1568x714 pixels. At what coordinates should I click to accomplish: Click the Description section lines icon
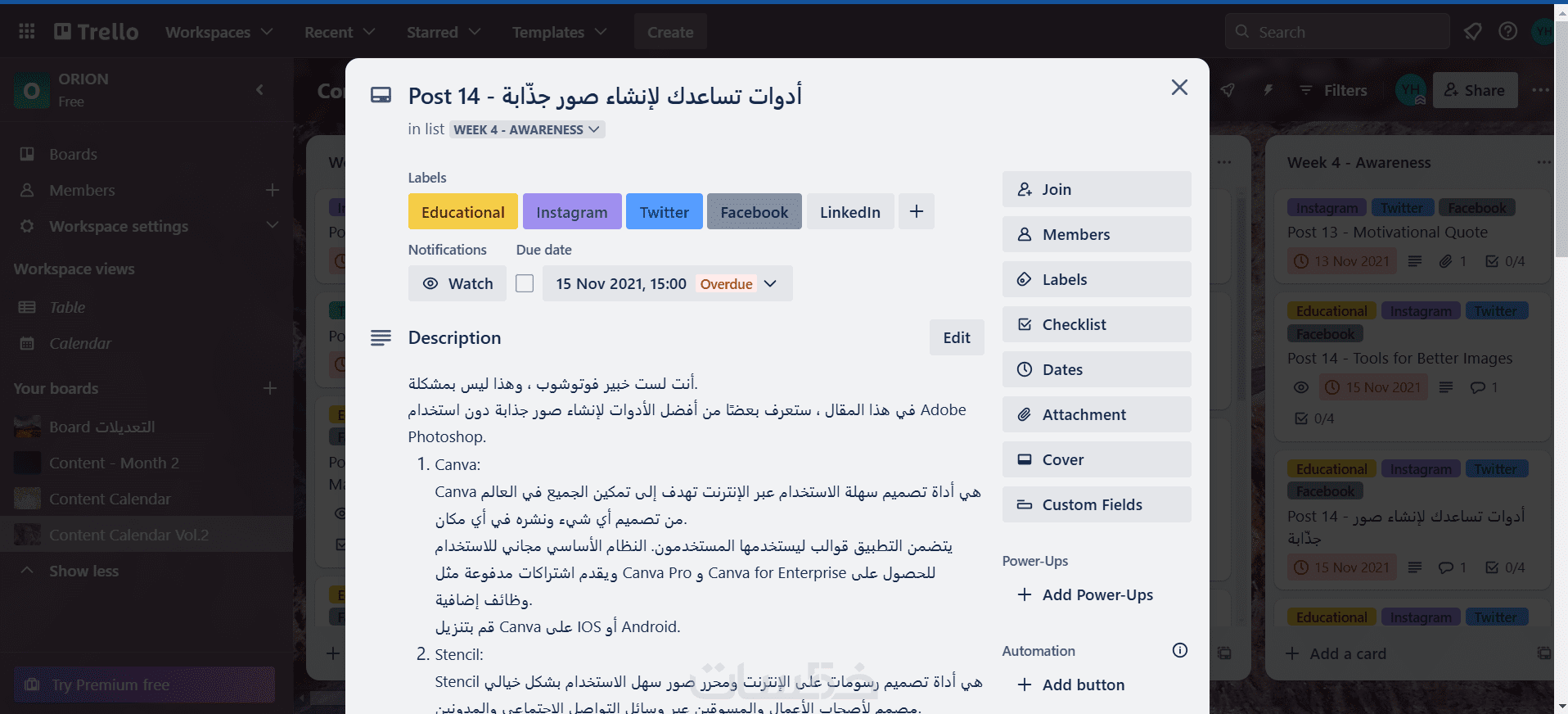[x=381, y=337]
